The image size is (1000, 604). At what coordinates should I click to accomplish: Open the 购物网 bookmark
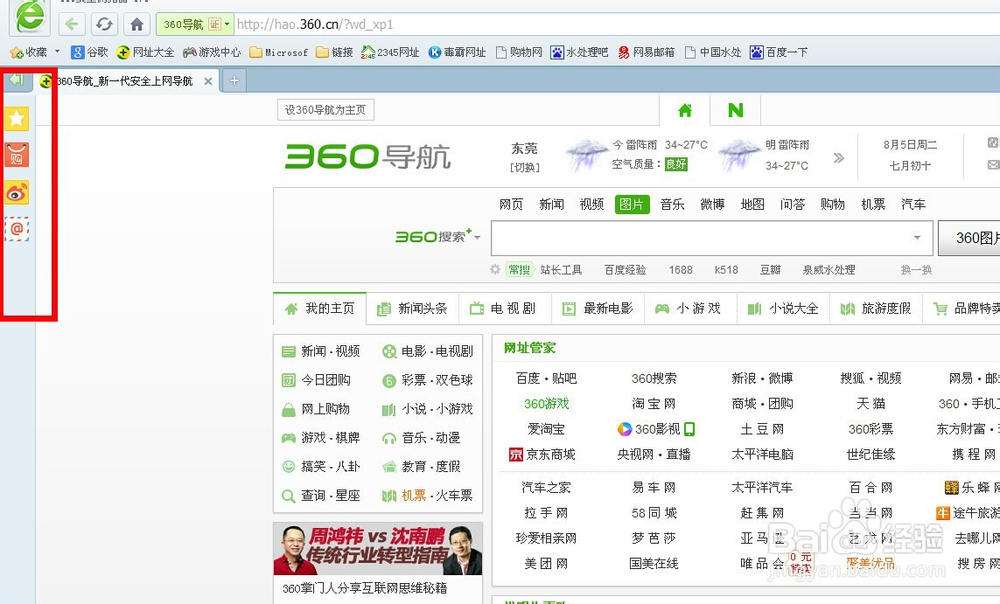(x=519, y=52)
